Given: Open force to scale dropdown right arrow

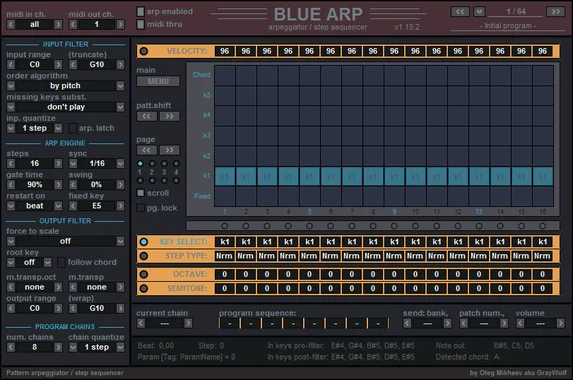Looking at the screenshot, I should coord(120,241).
